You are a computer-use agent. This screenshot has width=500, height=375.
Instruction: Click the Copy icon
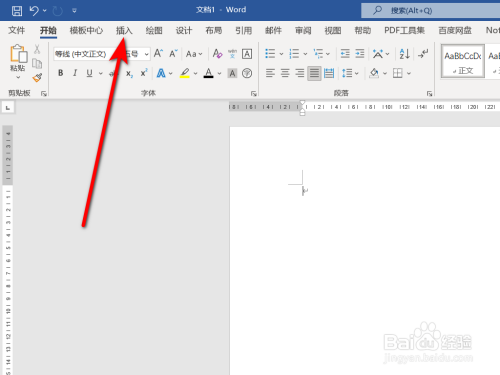tap(37, 63)
